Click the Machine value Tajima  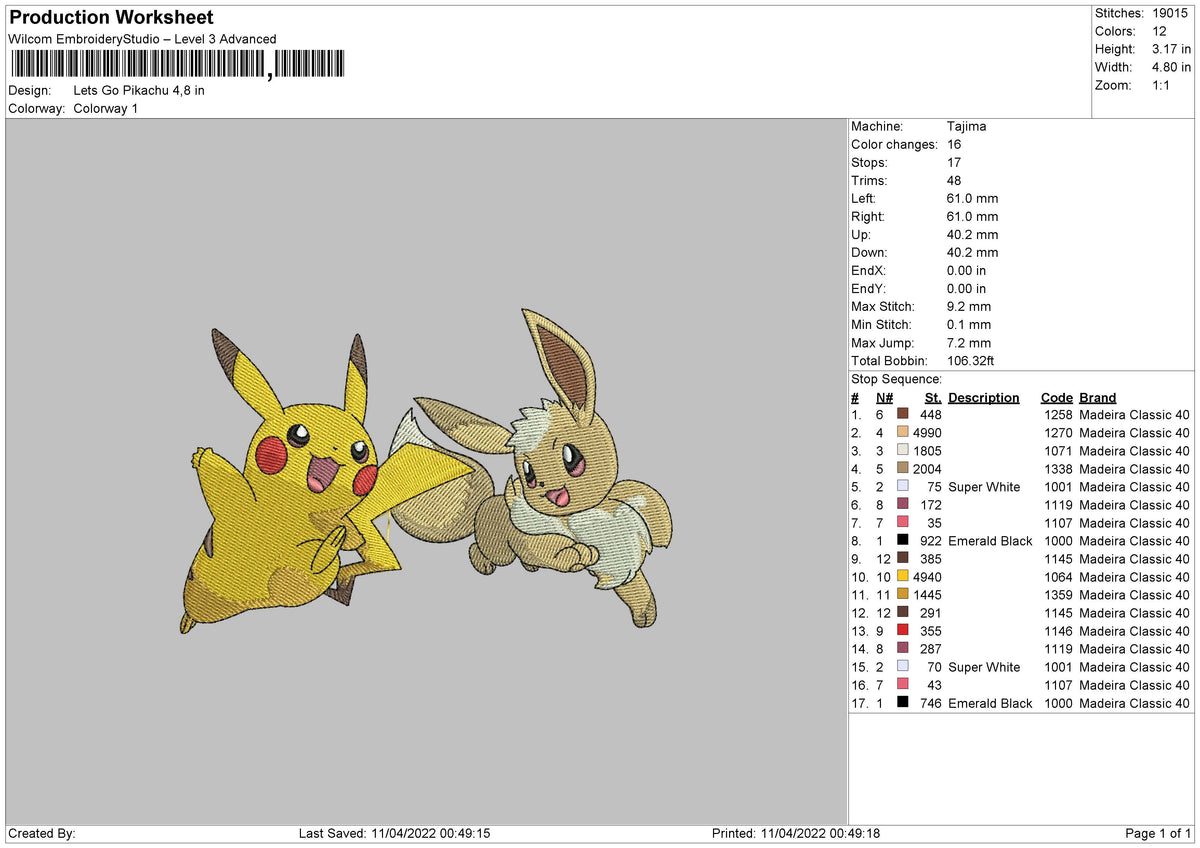(x=966, y=126)
